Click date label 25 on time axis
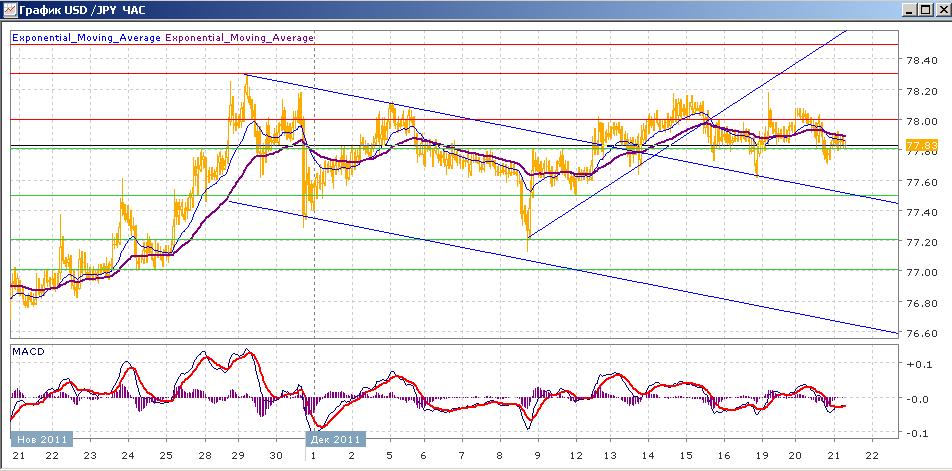 pos(166,456)
